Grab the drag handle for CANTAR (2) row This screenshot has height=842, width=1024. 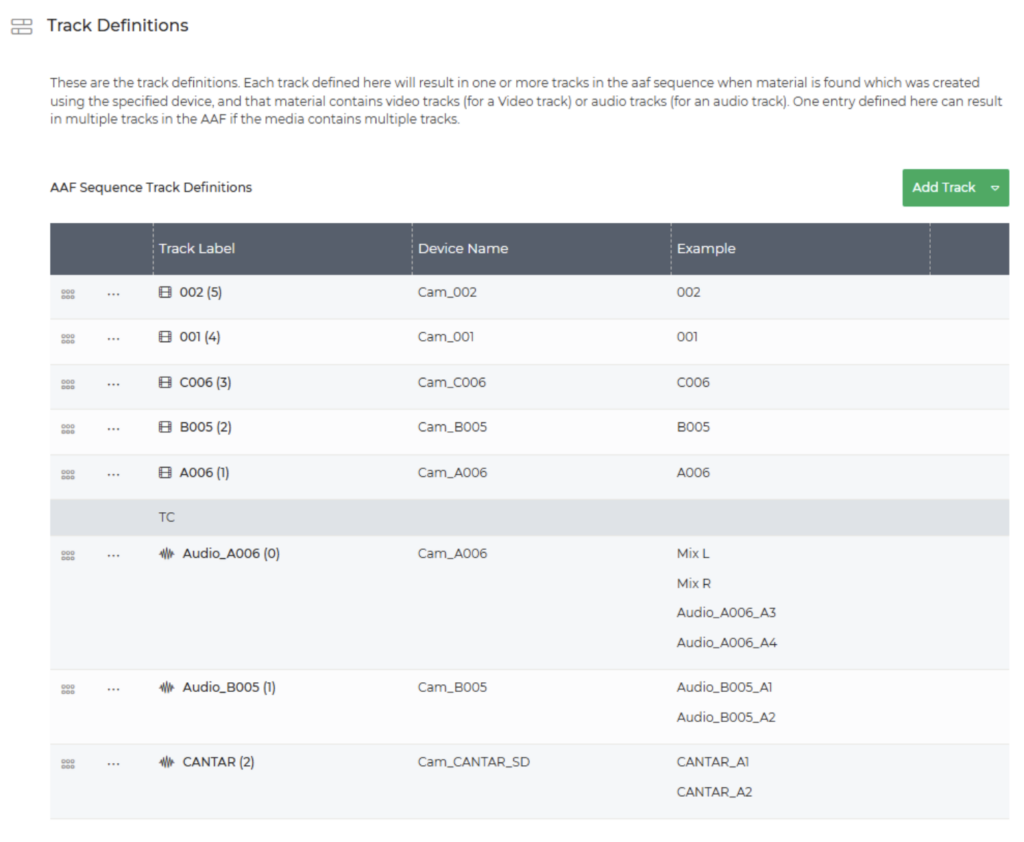(68, 764)
